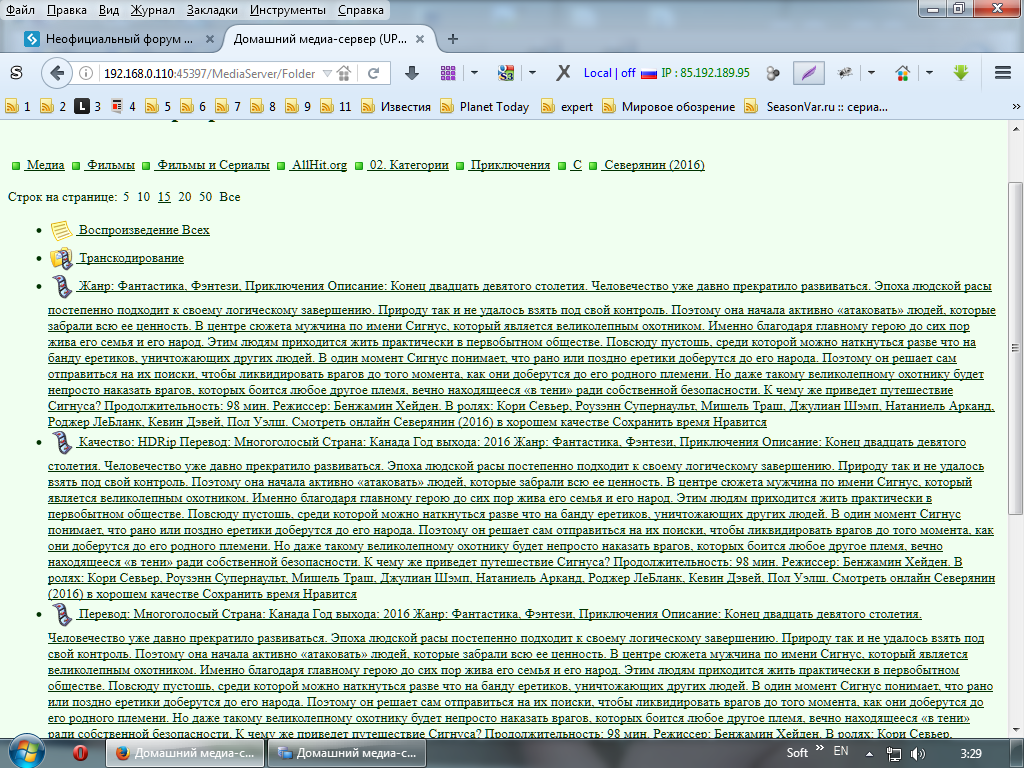Screen dimensions: 1024x768
Task: Expand the dropdown beside the colorful house icon
Action: pos(929,73)
